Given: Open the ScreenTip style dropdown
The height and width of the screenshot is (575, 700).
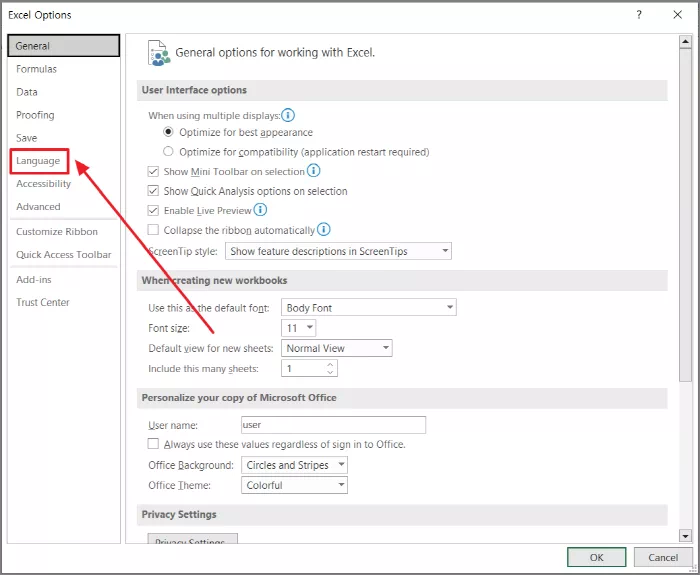Looking at the screenshot, I should tap(338, 251).
